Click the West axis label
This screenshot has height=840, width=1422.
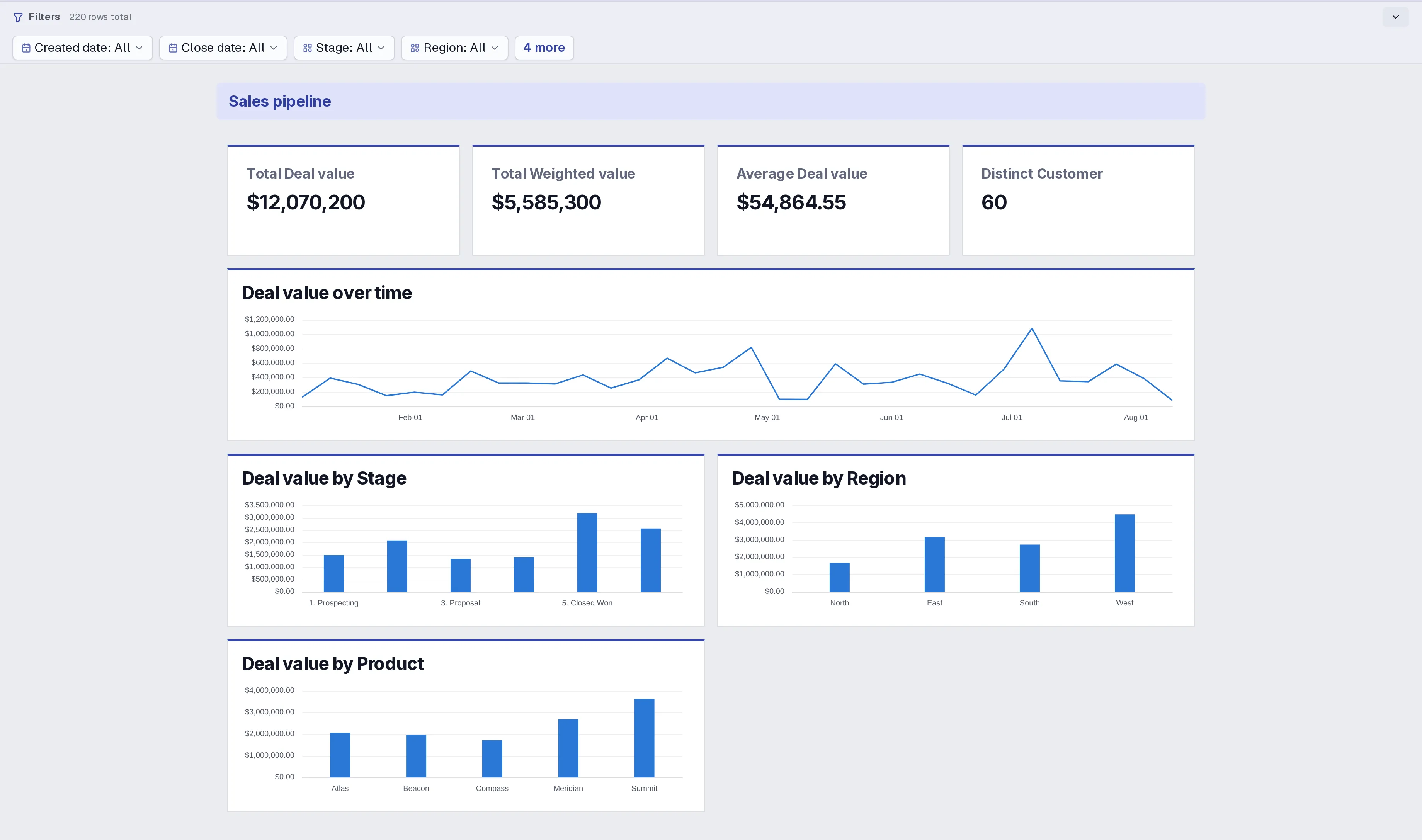point(1125,603)
